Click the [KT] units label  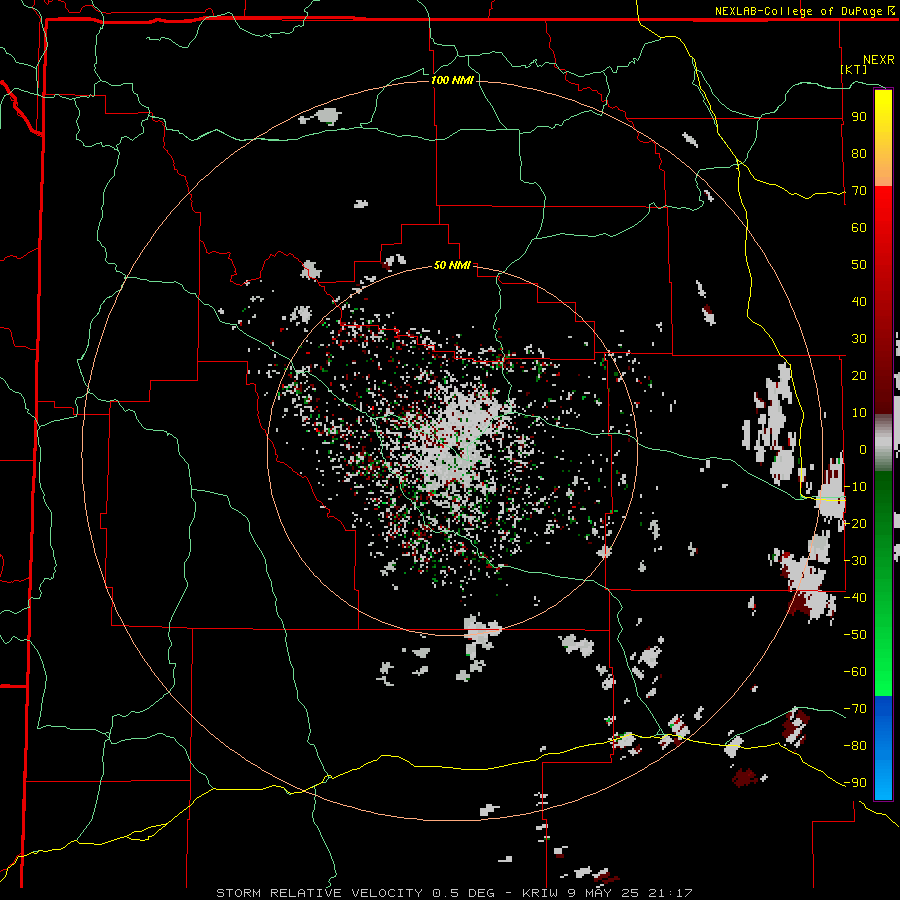(854, 69)
